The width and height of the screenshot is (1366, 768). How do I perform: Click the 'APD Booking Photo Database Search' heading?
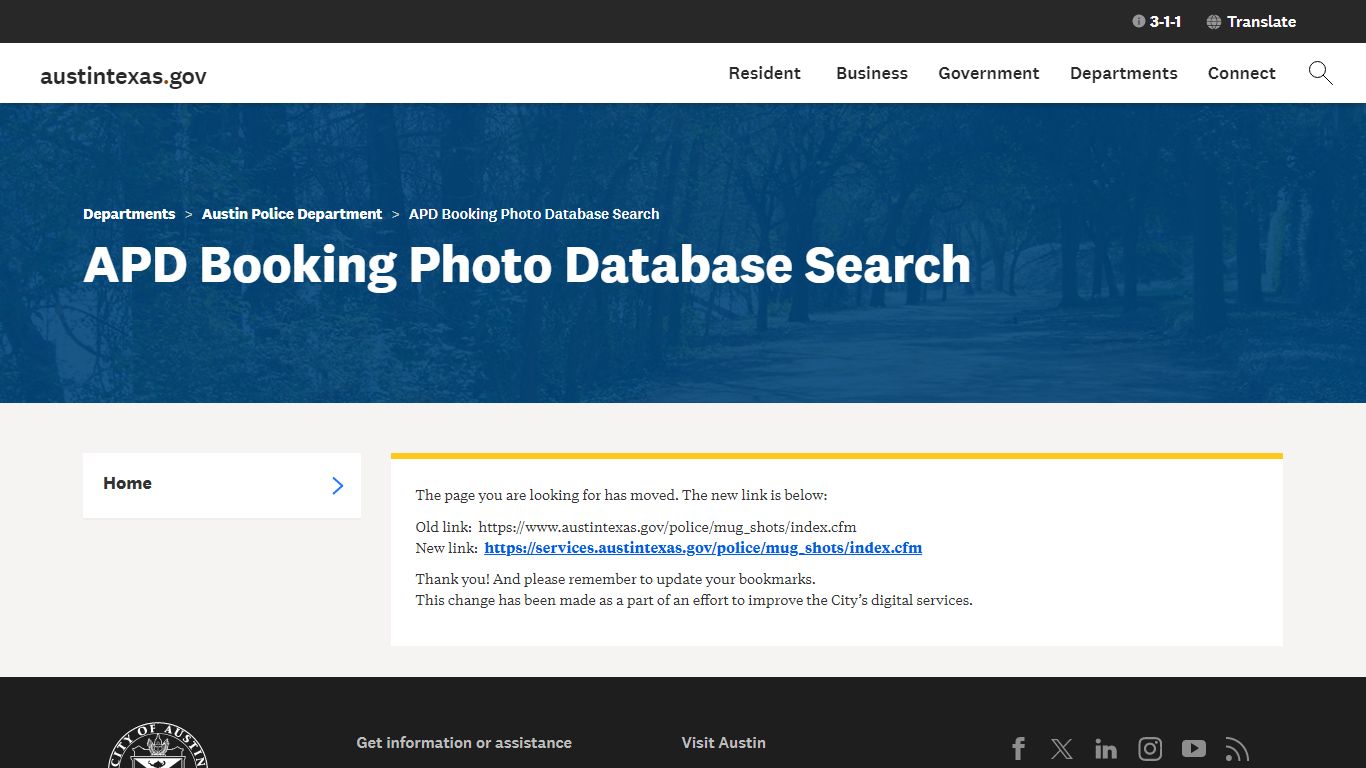coord(527,265)
